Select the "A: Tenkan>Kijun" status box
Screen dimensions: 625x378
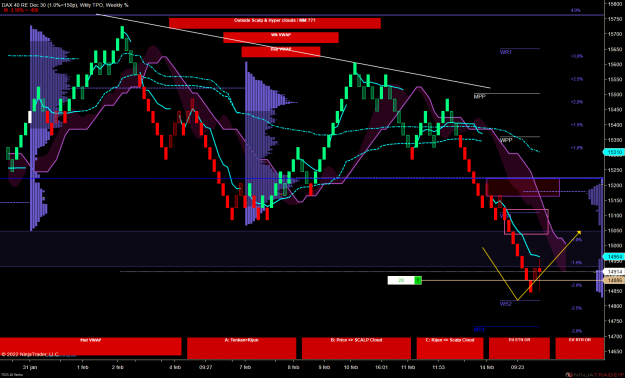click(242, 348)
